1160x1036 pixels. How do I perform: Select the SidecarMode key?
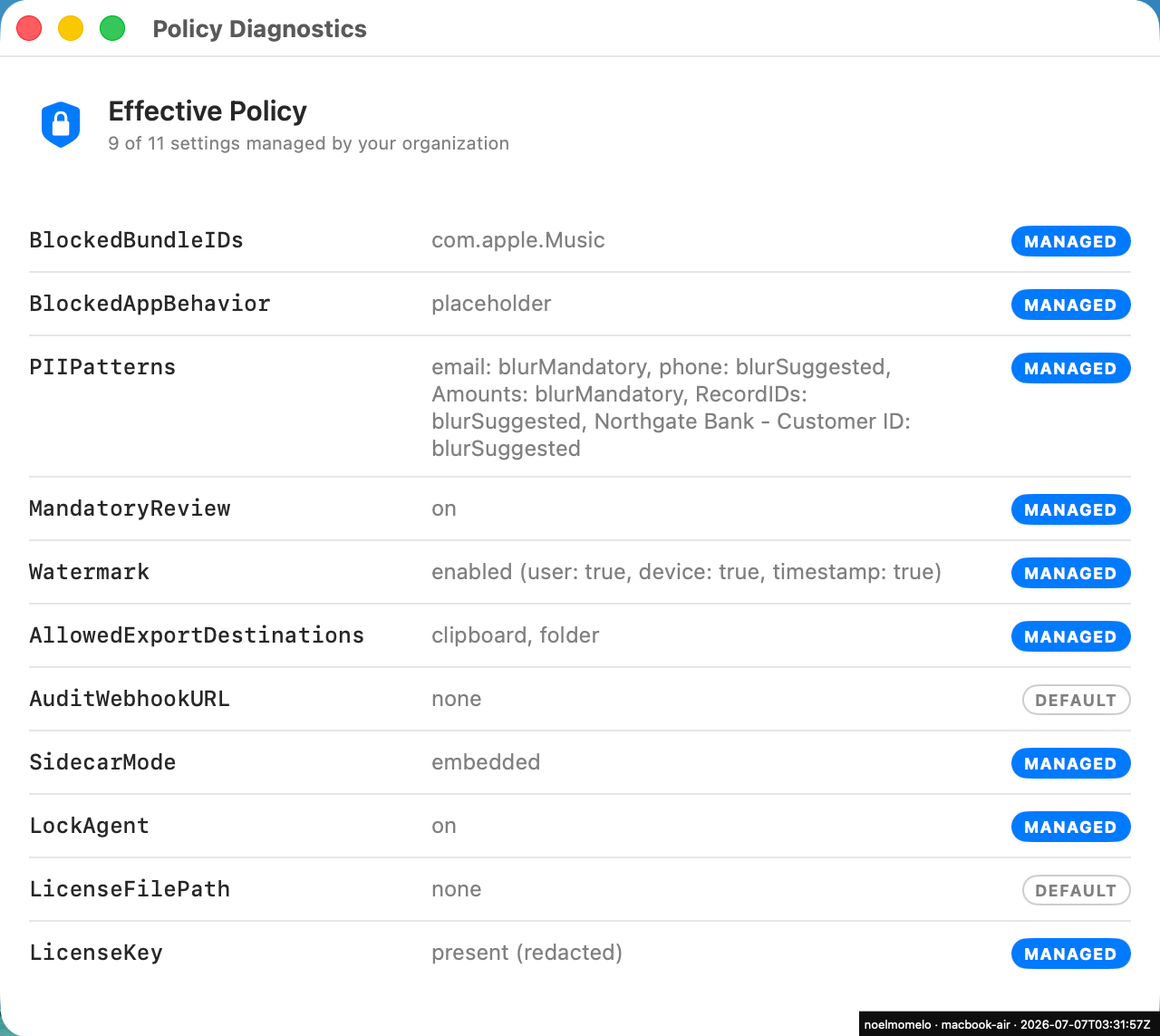click(x=102, y=762)
